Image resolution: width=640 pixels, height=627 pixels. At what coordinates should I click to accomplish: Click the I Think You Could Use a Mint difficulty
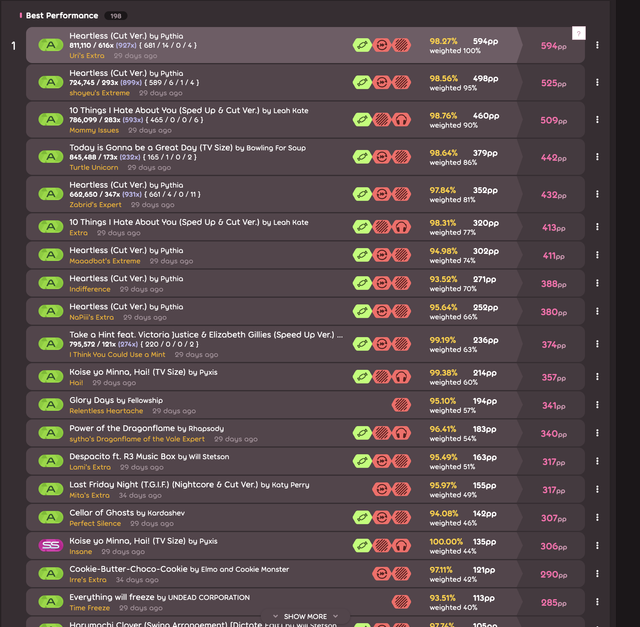117,355
